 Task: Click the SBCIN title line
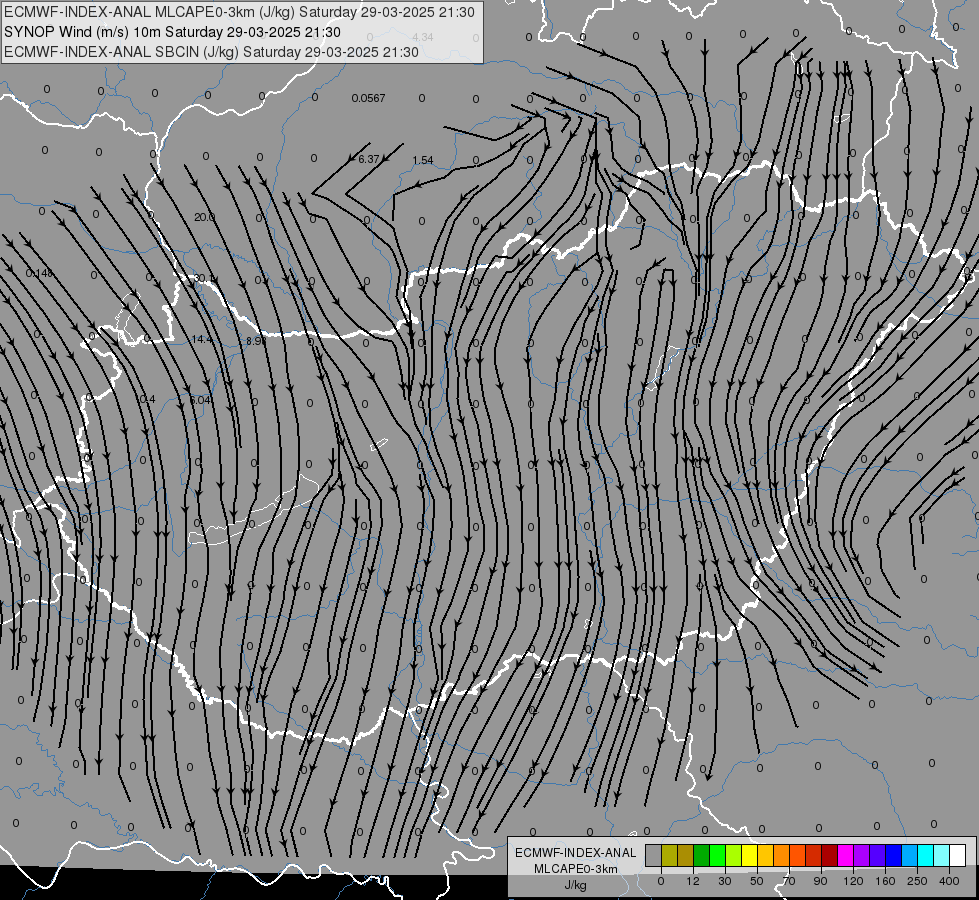pyautogui.click(x=211, y=52)
